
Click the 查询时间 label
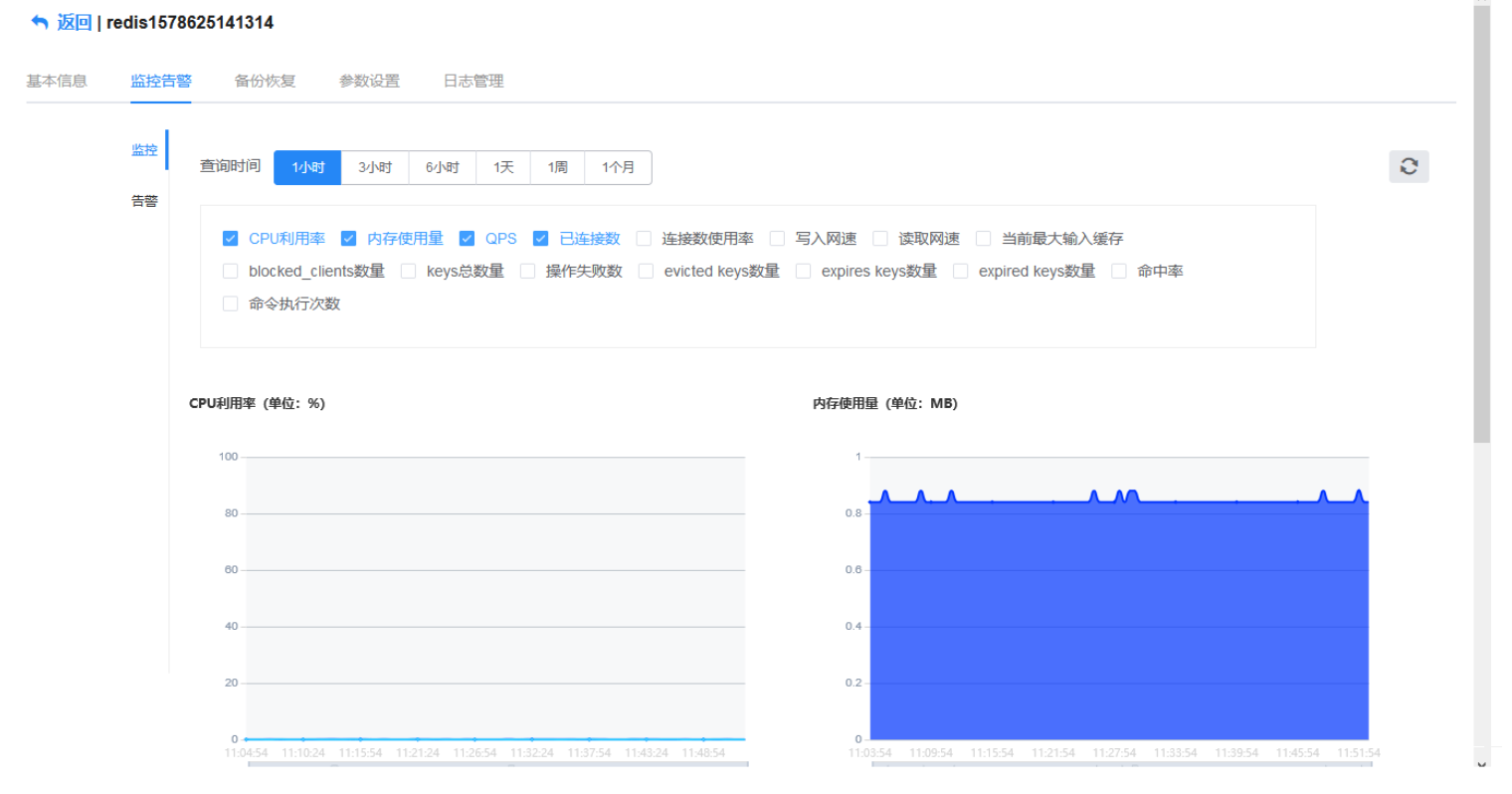click(230, 166)
